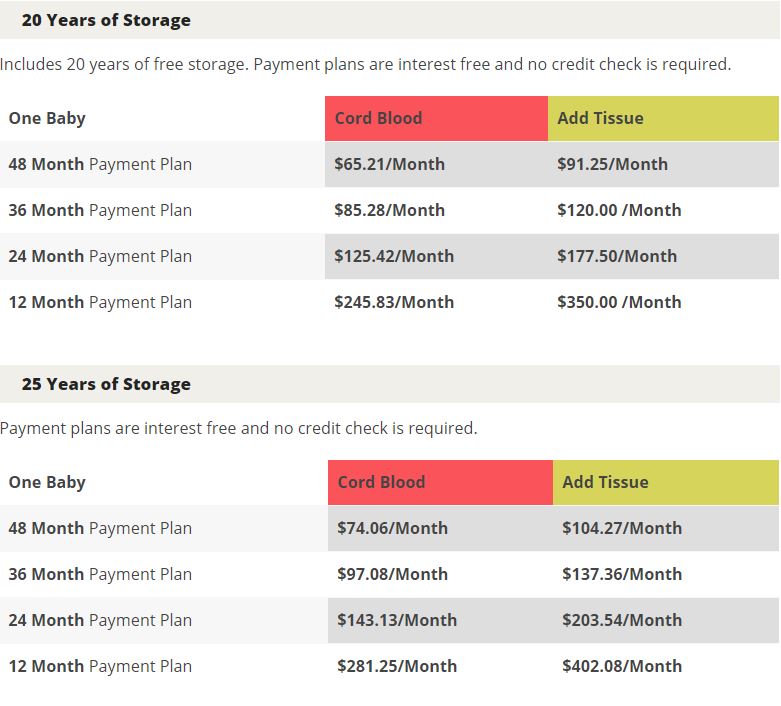Click the $74.06/Month price cell
Image resolution: width=781 pixels, height=706 pixels.
pyautogui.click(x=440, y=528)
